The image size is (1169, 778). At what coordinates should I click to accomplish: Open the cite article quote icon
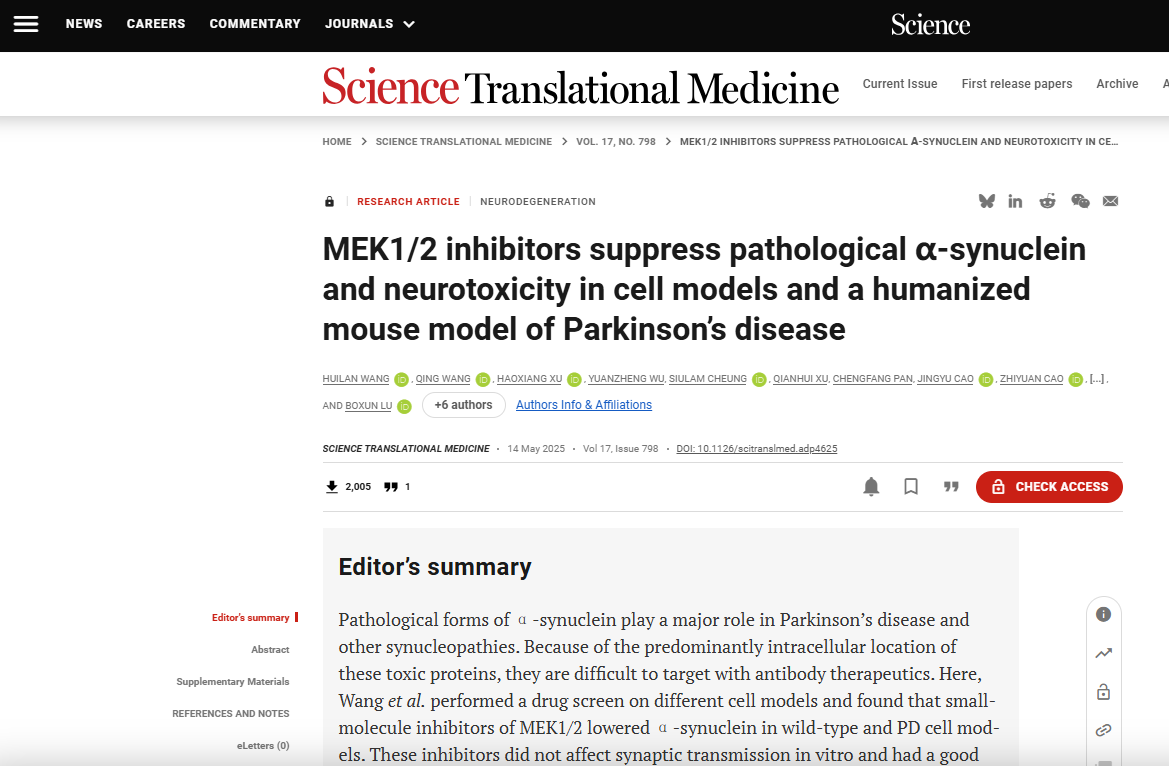pos(951,487)
